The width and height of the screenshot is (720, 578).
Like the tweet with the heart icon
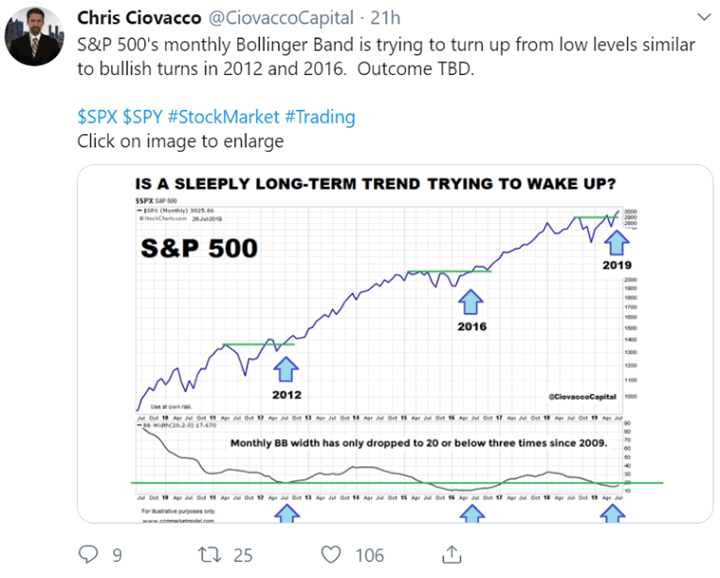(x=328, y=553)
